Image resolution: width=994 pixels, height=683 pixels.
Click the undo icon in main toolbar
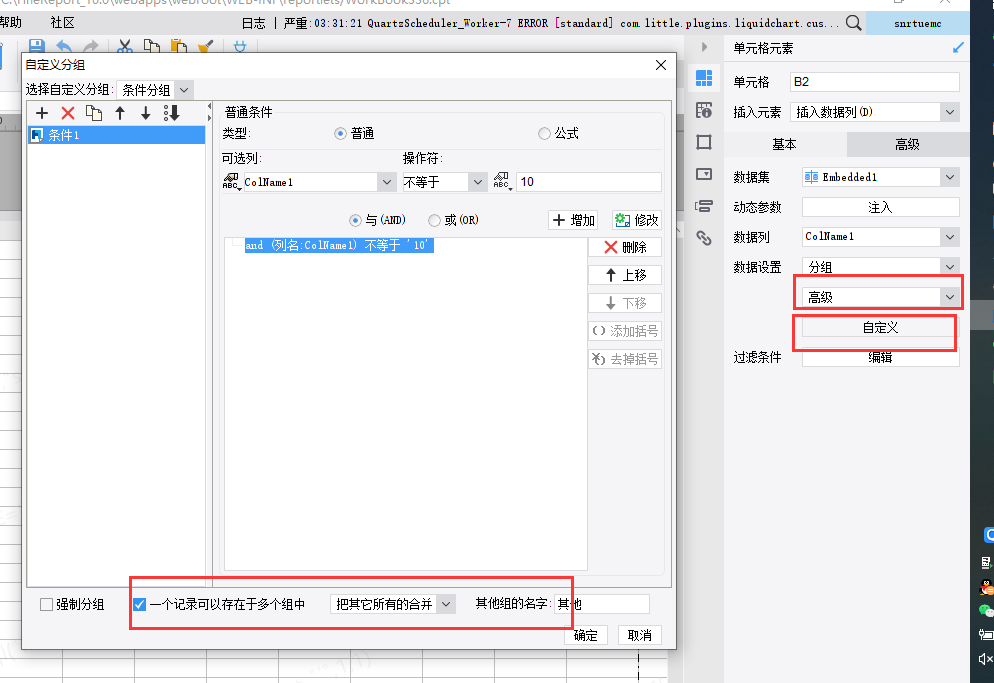63,46
